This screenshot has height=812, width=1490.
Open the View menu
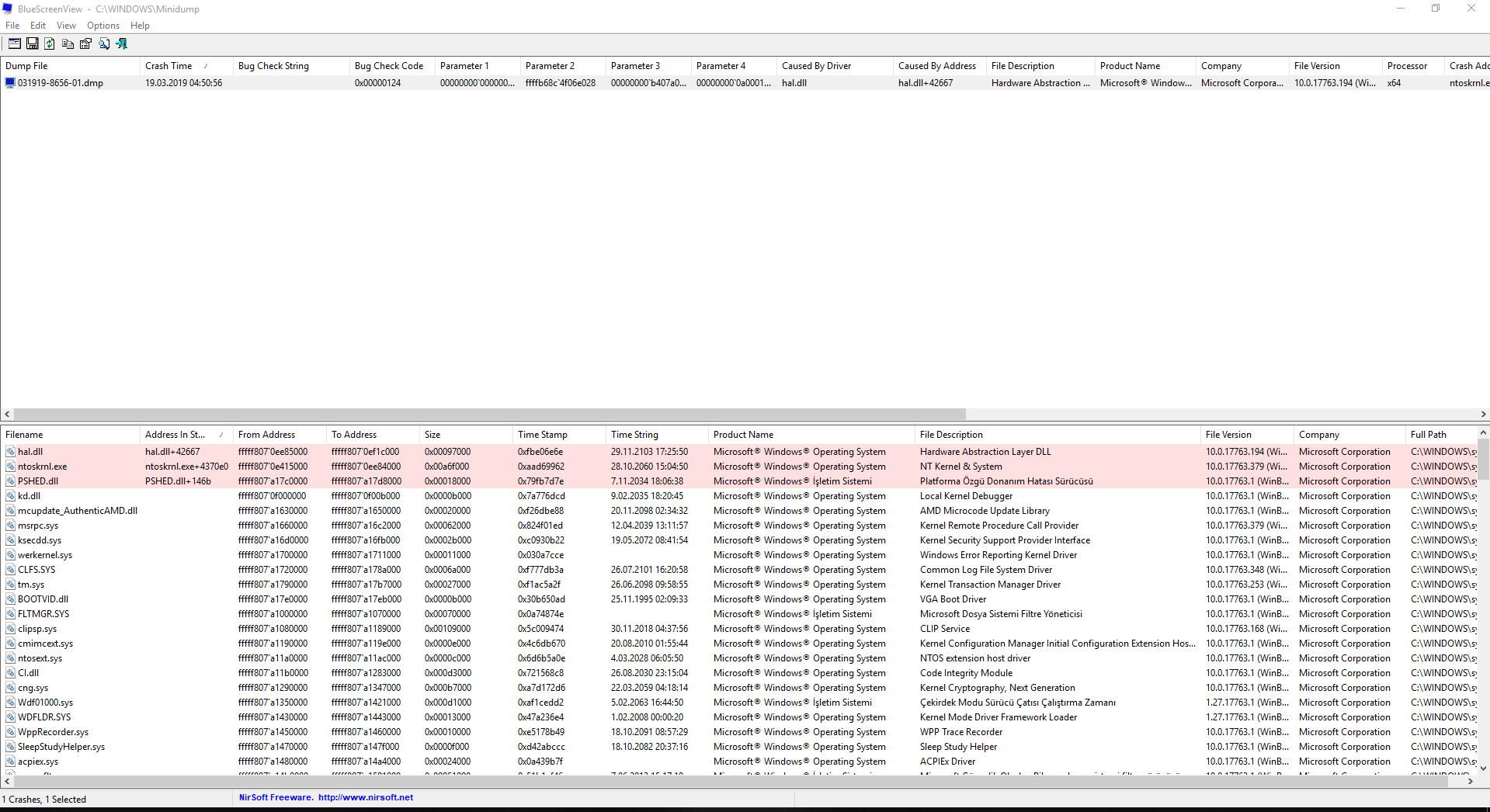click(x=66, y=26)
